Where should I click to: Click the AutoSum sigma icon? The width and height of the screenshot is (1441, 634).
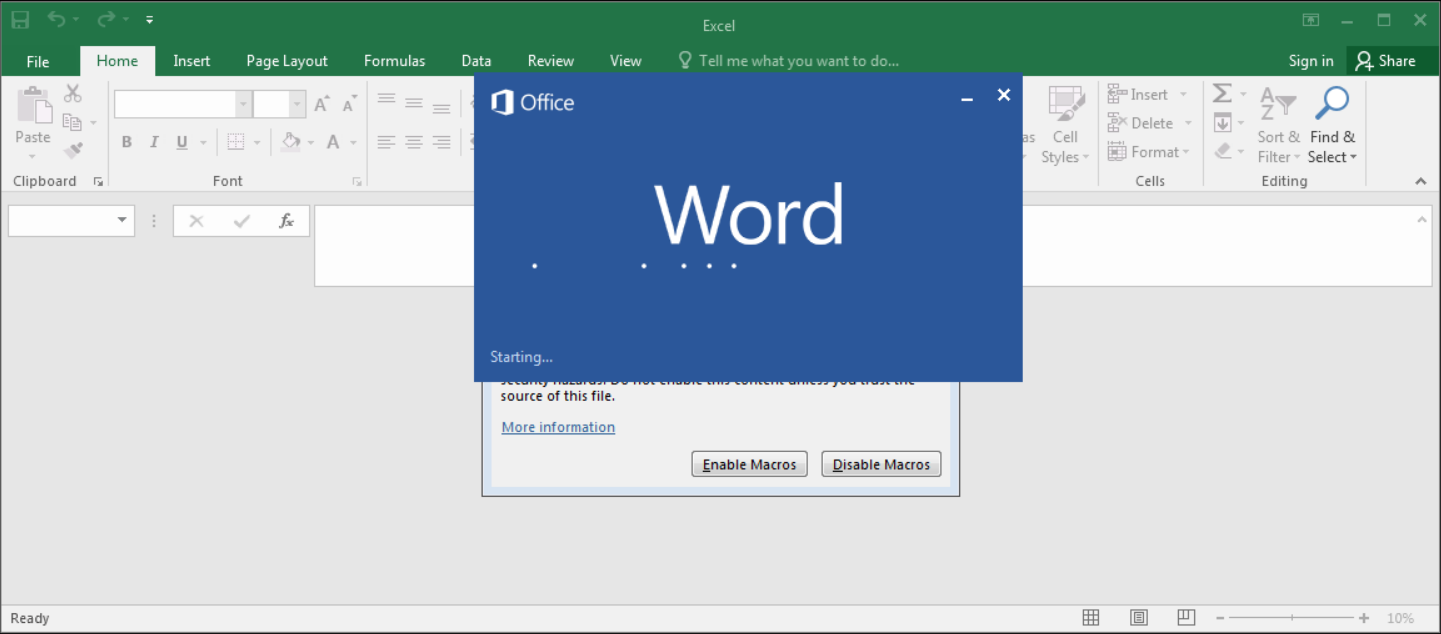click(x=1222, y=94)
